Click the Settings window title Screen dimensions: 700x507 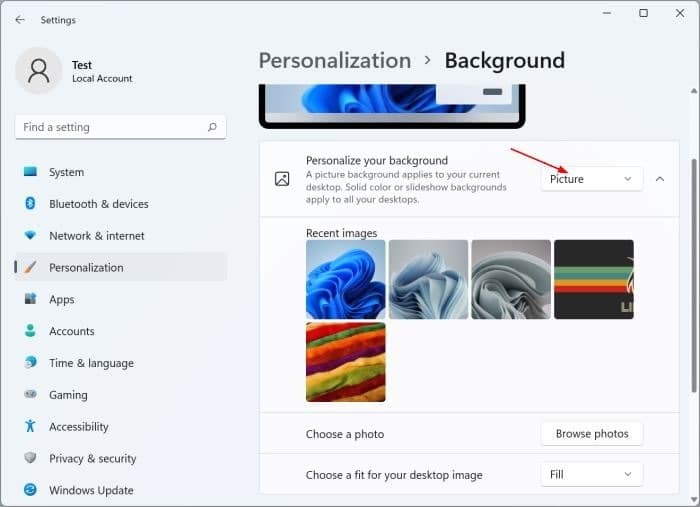coord(58,20)
